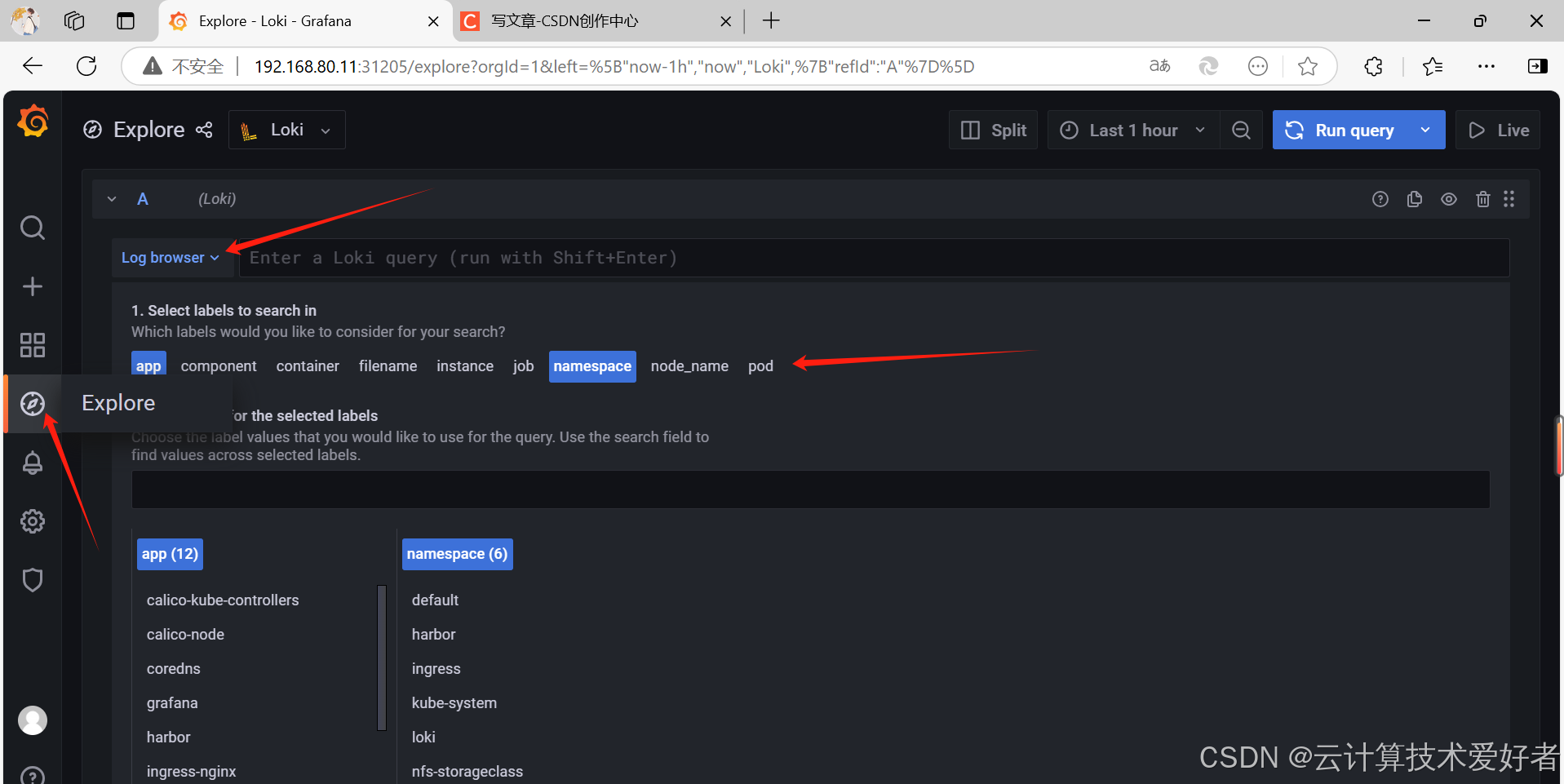Click the app (12) values header
Viewport: 1564px width, 784px height.
(170, 554)
